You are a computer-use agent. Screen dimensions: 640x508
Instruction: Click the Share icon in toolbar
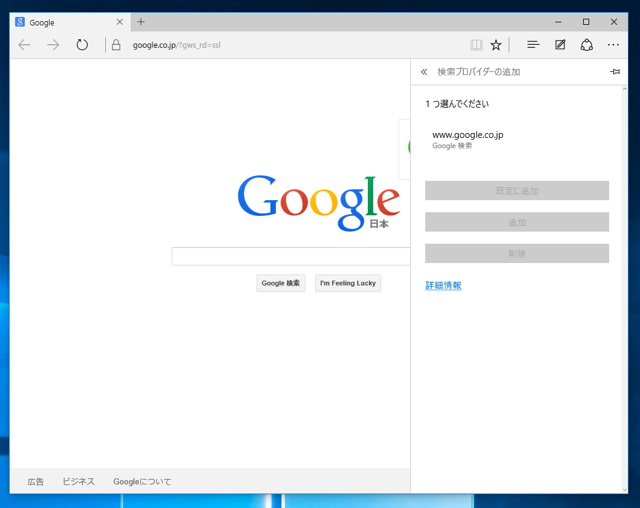pos(587,45)
